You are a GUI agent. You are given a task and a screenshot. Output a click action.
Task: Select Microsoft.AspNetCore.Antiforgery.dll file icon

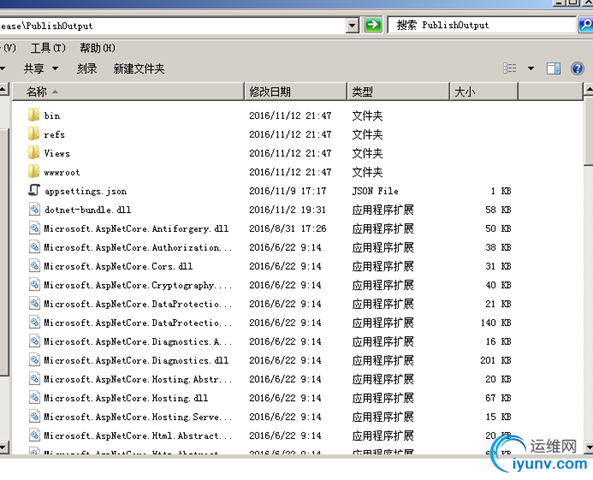coord(34,228)
